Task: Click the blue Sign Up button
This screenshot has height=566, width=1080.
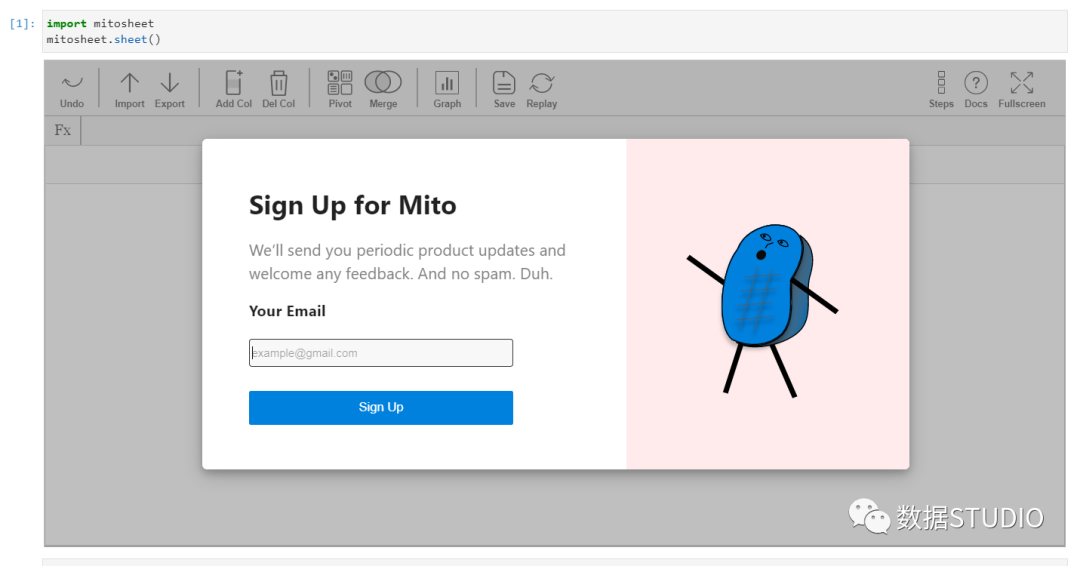Action: pos(381,408)
